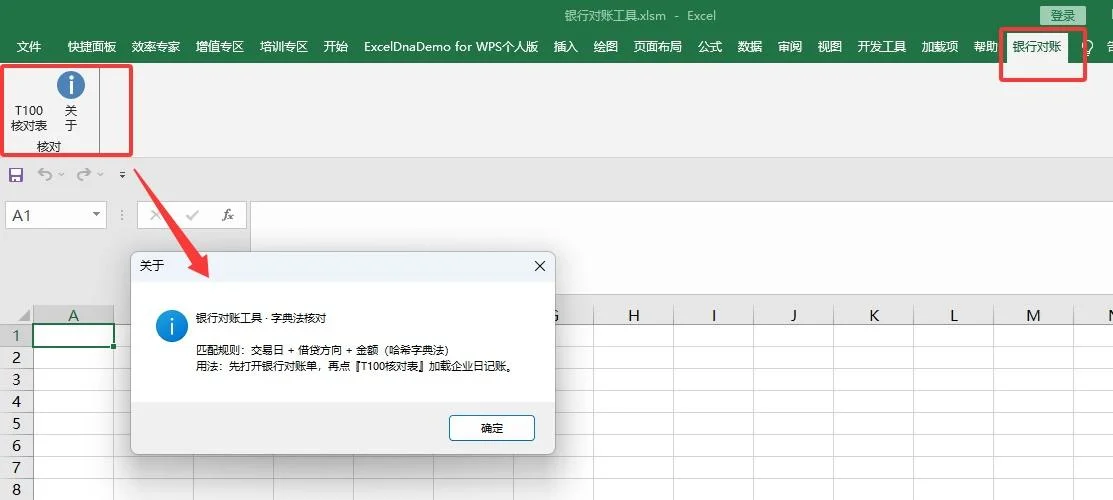Open the 文件 menu

pyautogui.click(x=29, y=47)
